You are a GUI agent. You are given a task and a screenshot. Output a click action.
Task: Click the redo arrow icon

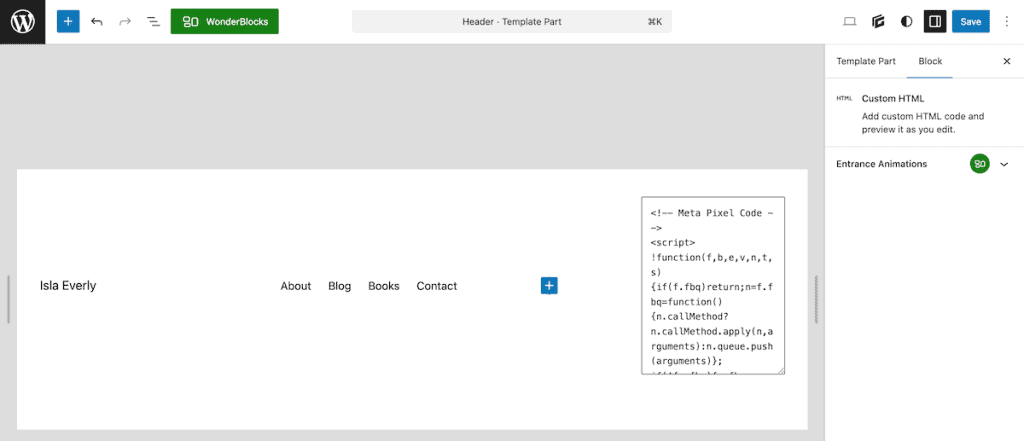pyautogui.click(x=125, y=22)
